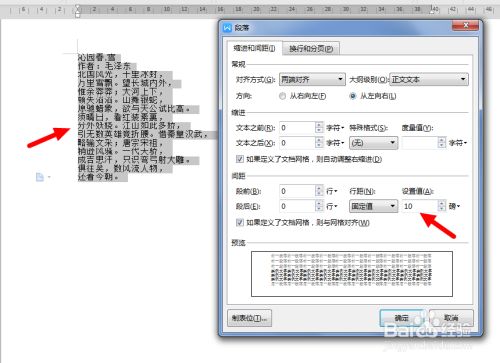This screenshot has height=363, width=500.
Task: Select the 从左向右 direction radio button
Action: (353, 96)
